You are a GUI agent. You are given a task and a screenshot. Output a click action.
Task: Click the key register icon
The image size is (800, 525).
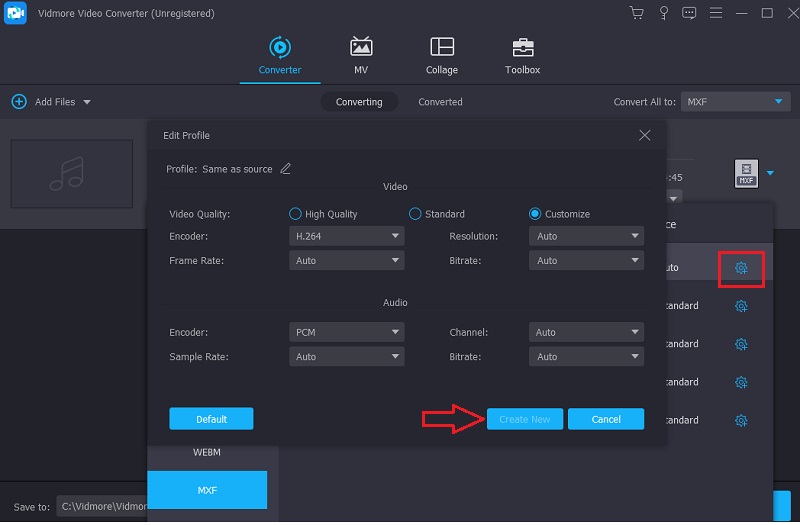(x=662, y=13)
